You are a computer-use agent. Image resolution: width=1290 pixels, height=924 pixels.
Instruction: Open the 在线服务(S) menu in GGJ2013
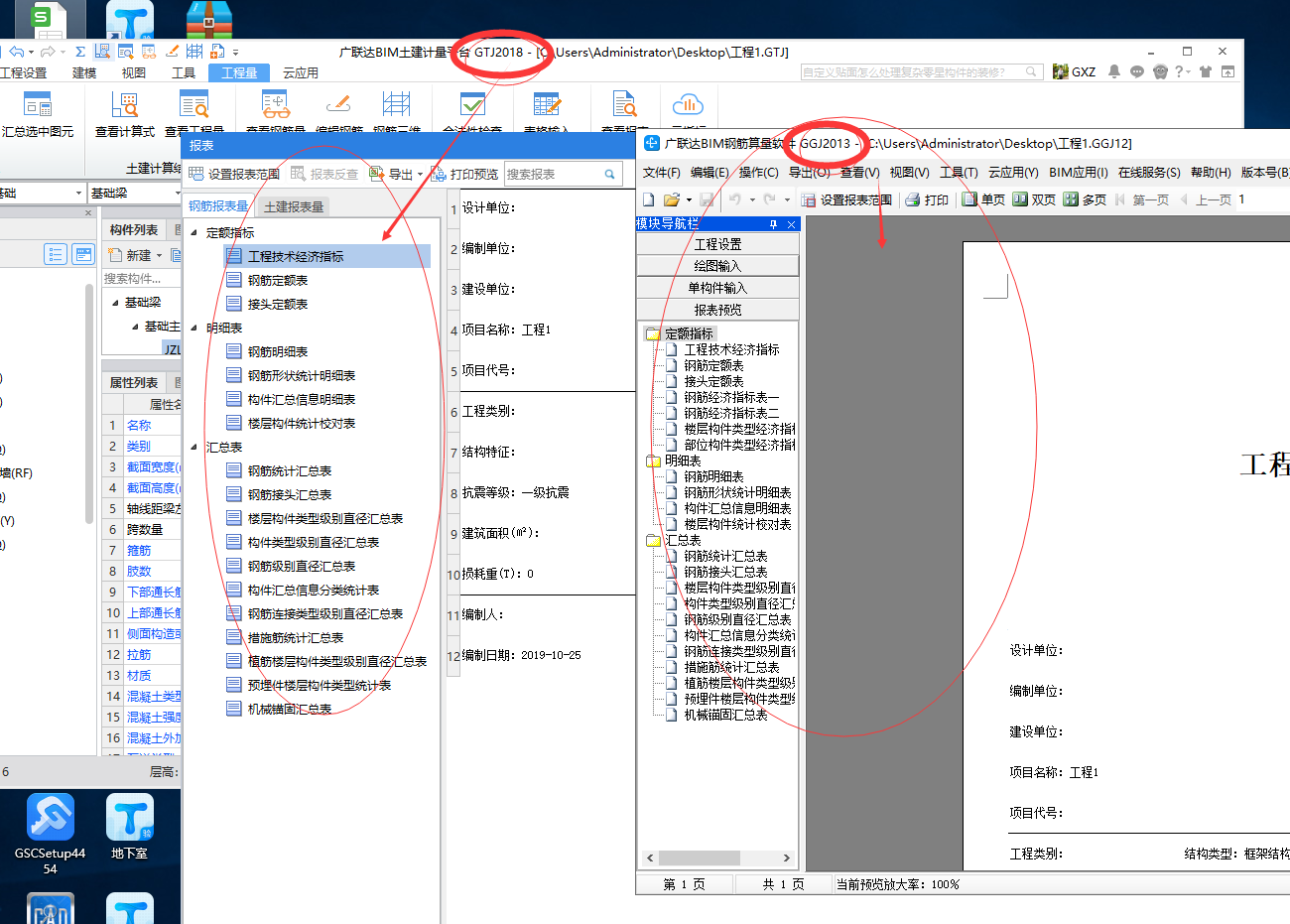click(1149, 172)
